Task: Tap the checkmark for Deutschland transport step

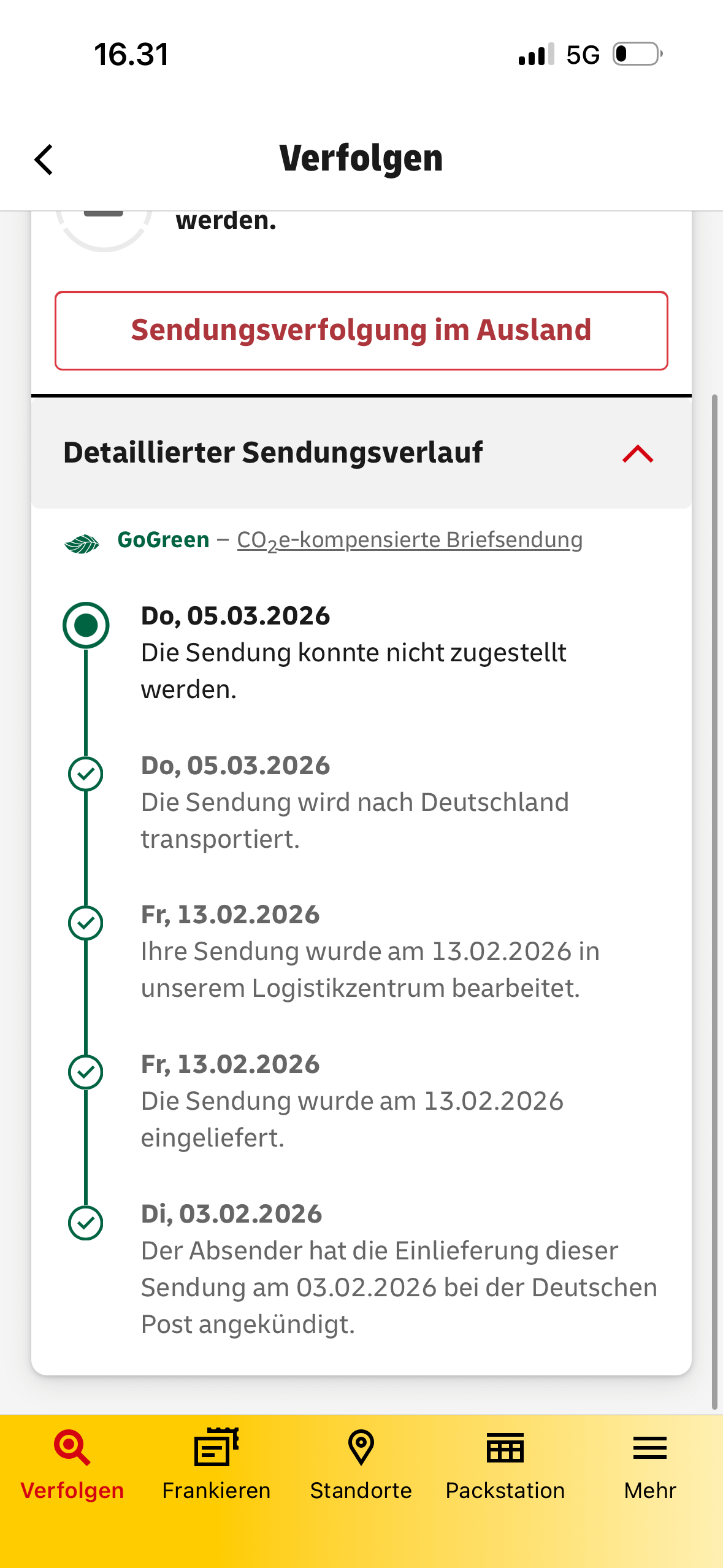Action: pos(86,774)
